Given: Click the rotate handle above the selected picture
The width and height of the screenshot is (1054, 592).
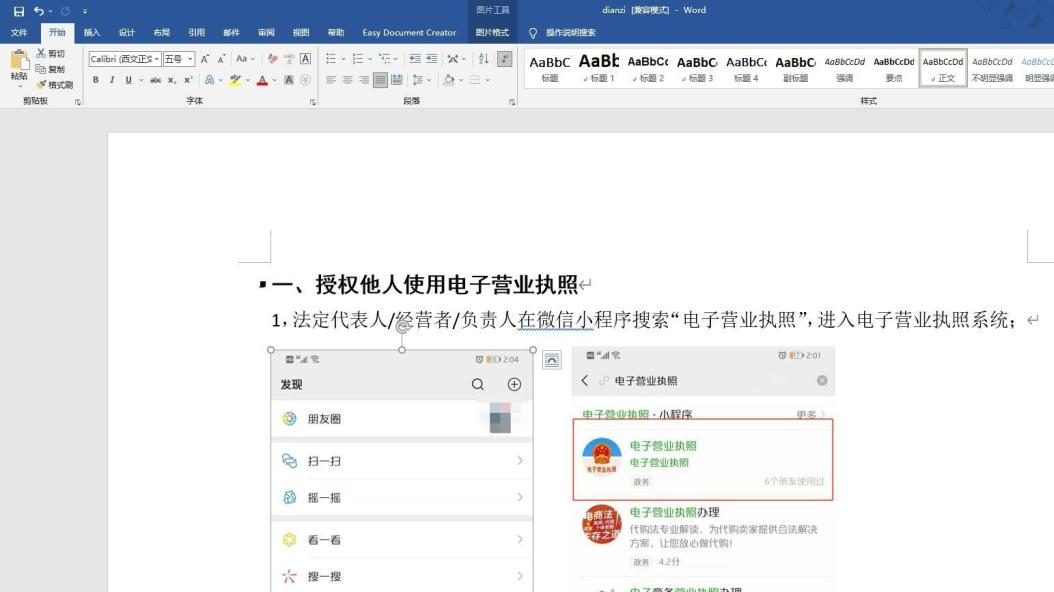Looking at the screenshot, I should pyautogui.click(x=402, y=327).
